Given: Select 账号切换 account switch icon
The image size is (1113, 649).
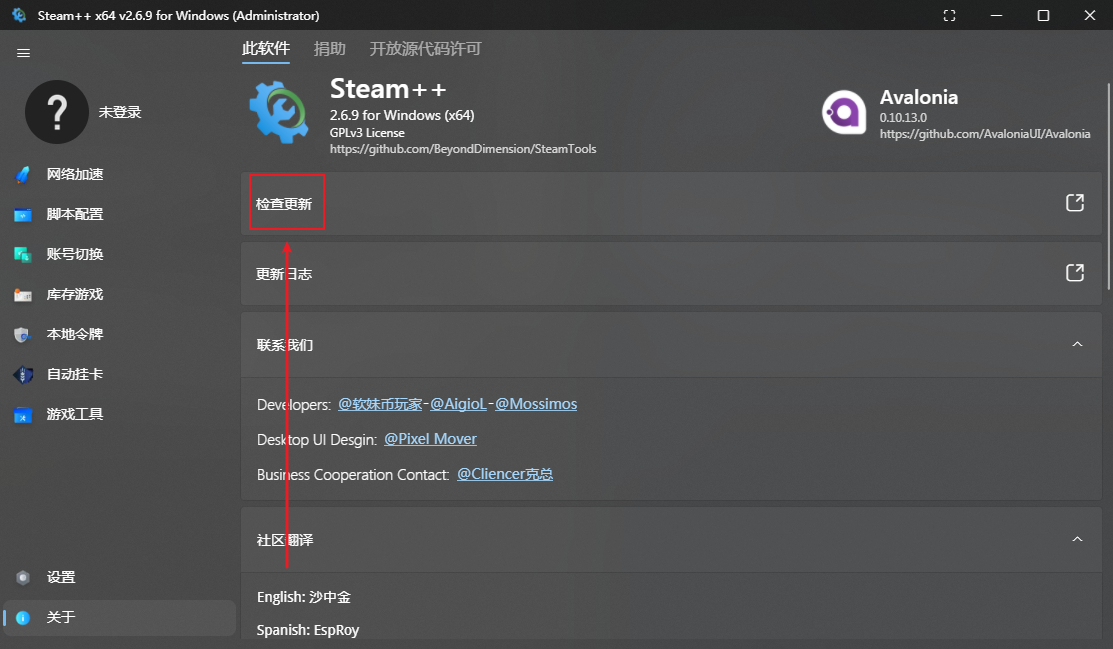Looking at the screenshot, I should (x=23, y=254).
